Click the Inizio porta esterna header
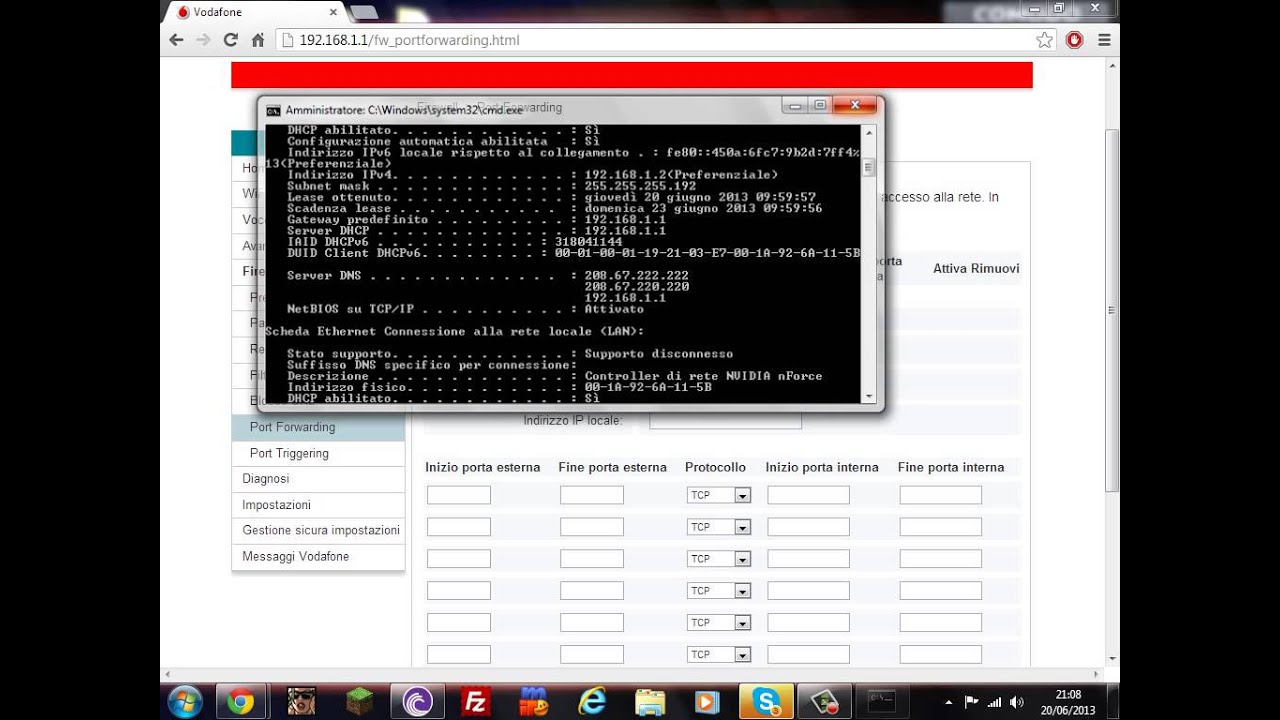Image resolution: width=1280 pixels, height=720 pixels. [482, 467]
